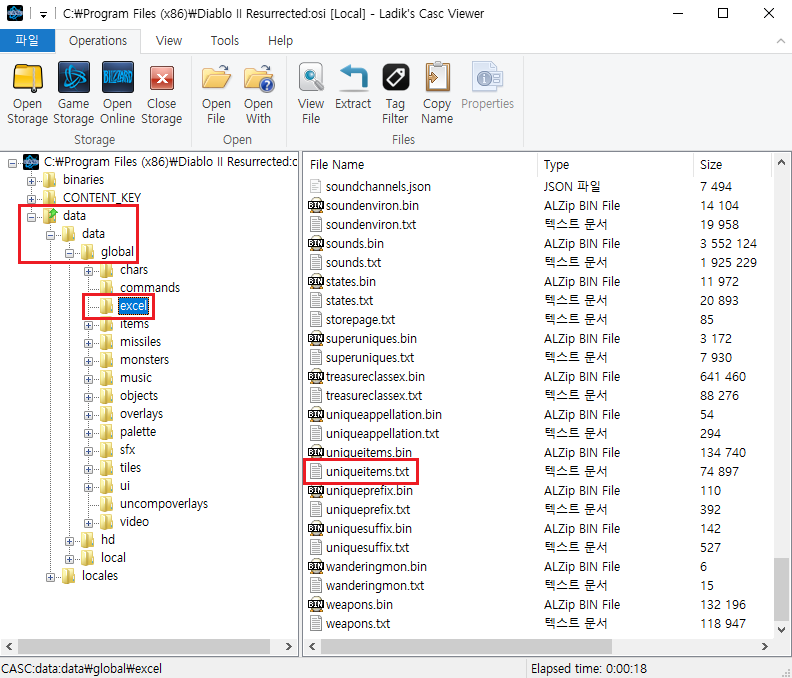Collapse the ribbon with the chevron

pyautogui.click(x=780, y=41)
